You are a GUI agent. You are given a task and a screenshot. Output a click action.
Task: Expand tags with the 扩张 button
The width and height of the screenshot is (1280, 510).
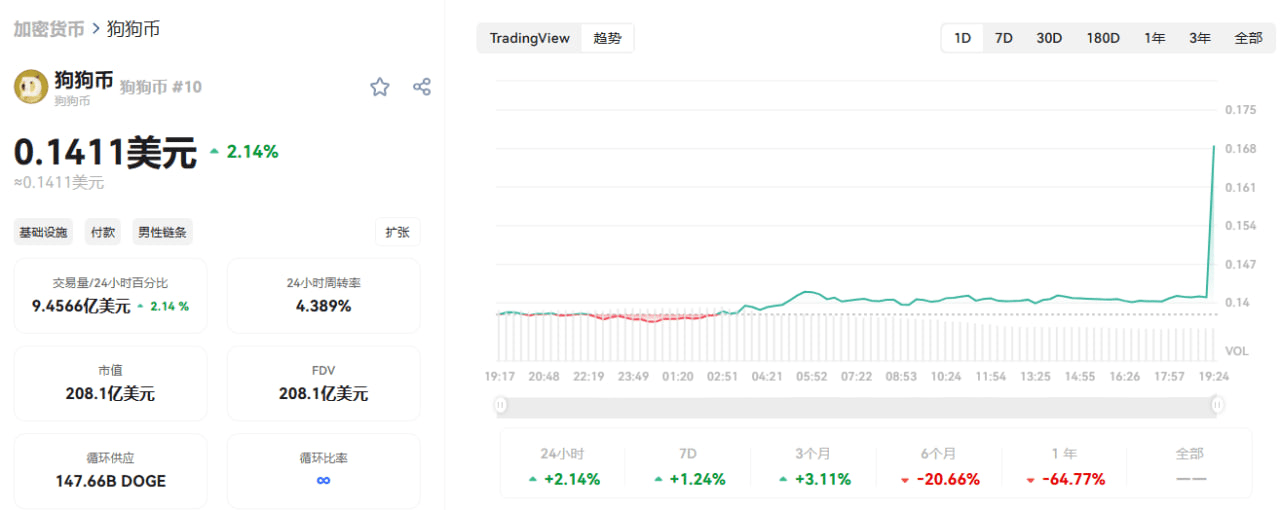[398, 232]
